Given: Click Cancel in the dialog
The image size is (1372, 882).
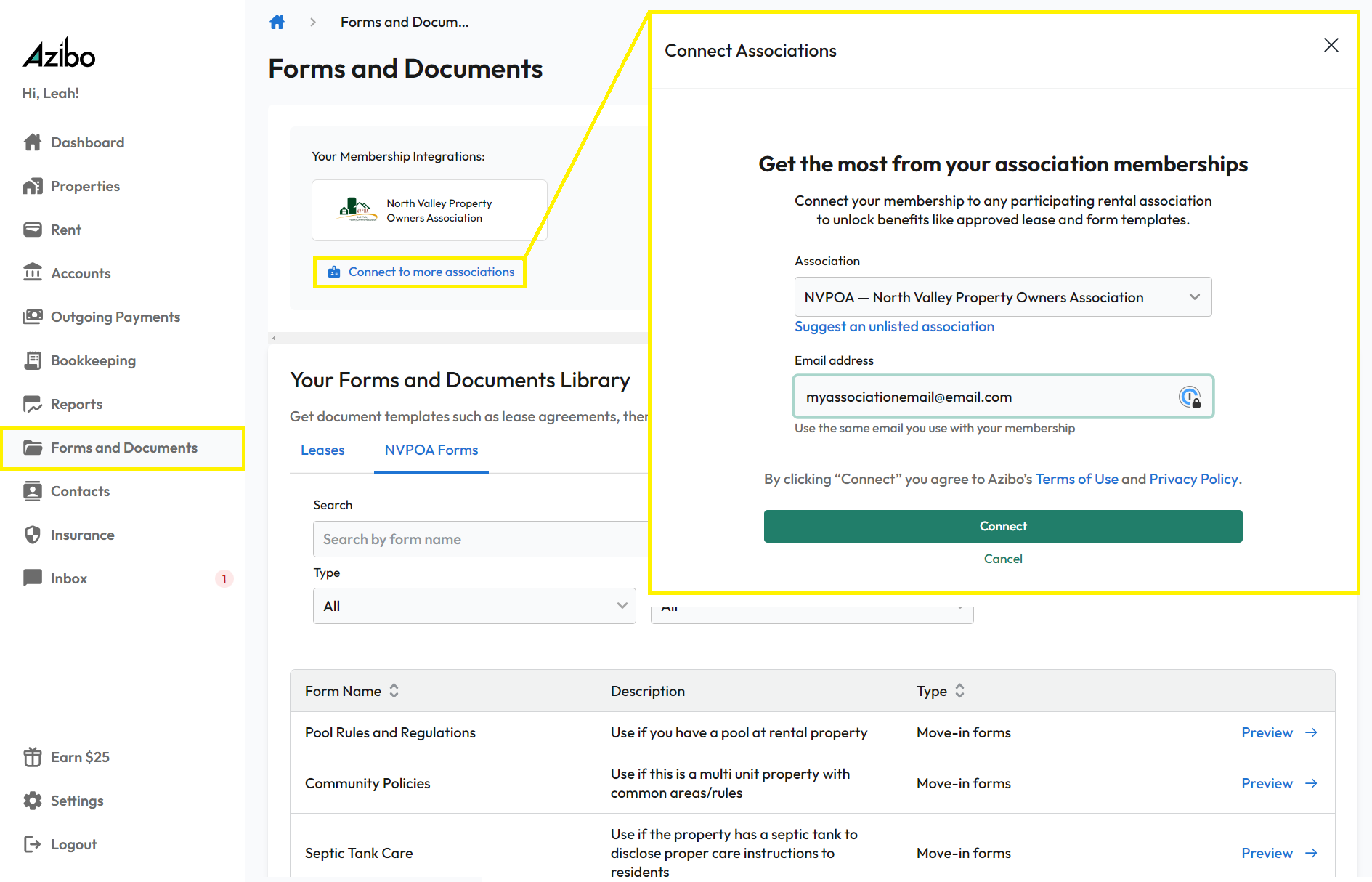Looking at the screenshot, I should point(1003,559).
